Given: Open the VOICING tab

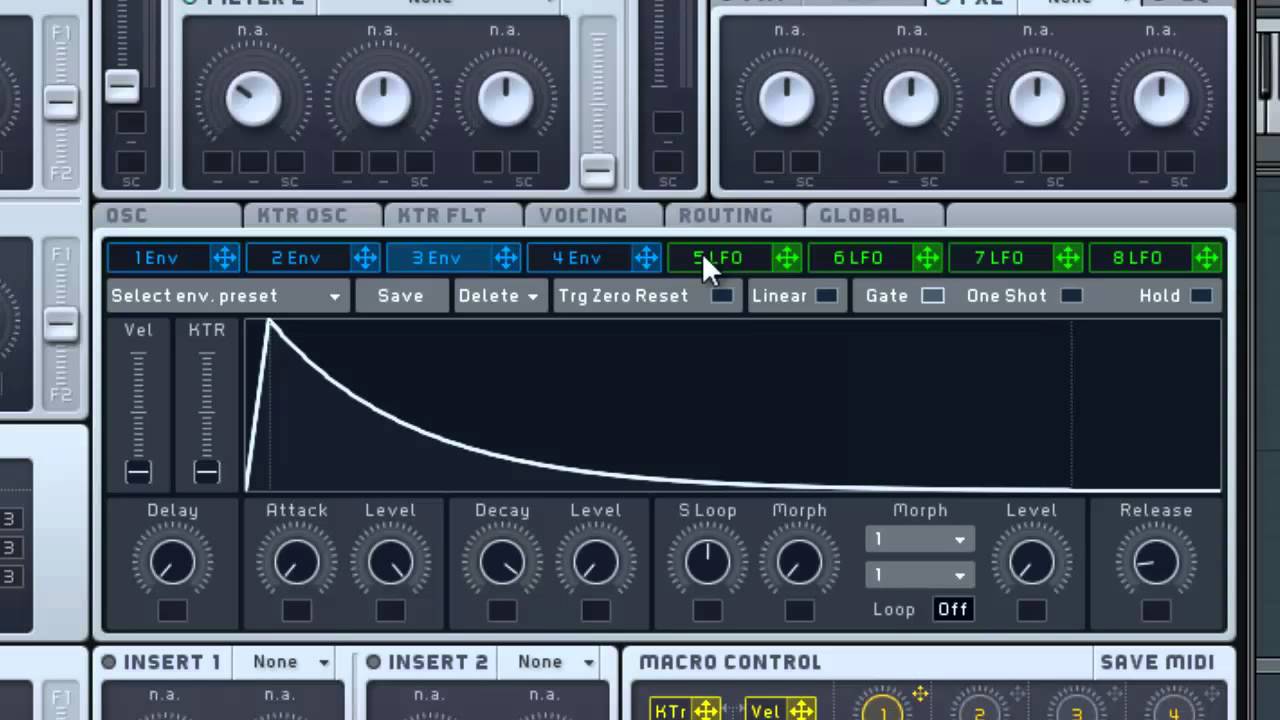Looking at the screenshot, I should 593,215.
